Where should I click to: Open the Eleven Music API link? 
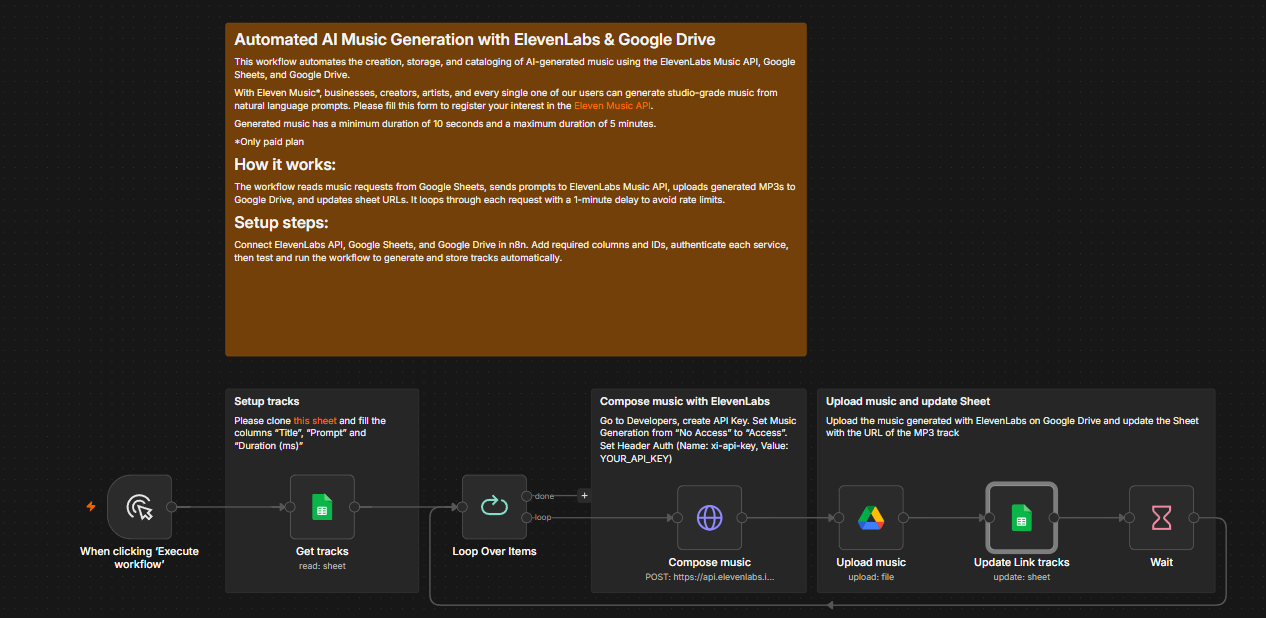(612, 105)
